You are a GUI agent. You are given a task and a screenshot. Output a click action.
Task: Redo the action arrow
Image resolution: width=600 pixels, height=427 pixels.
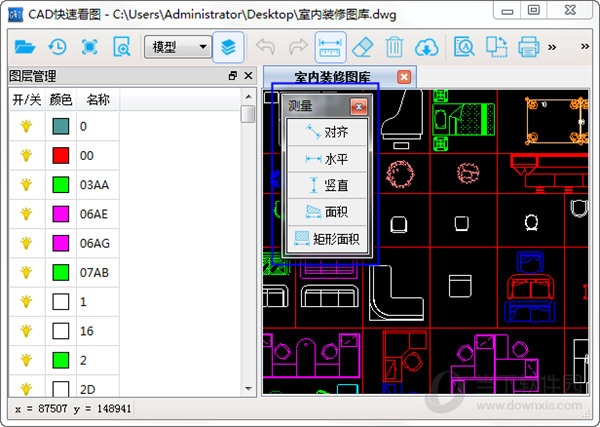tap(298, 47)
